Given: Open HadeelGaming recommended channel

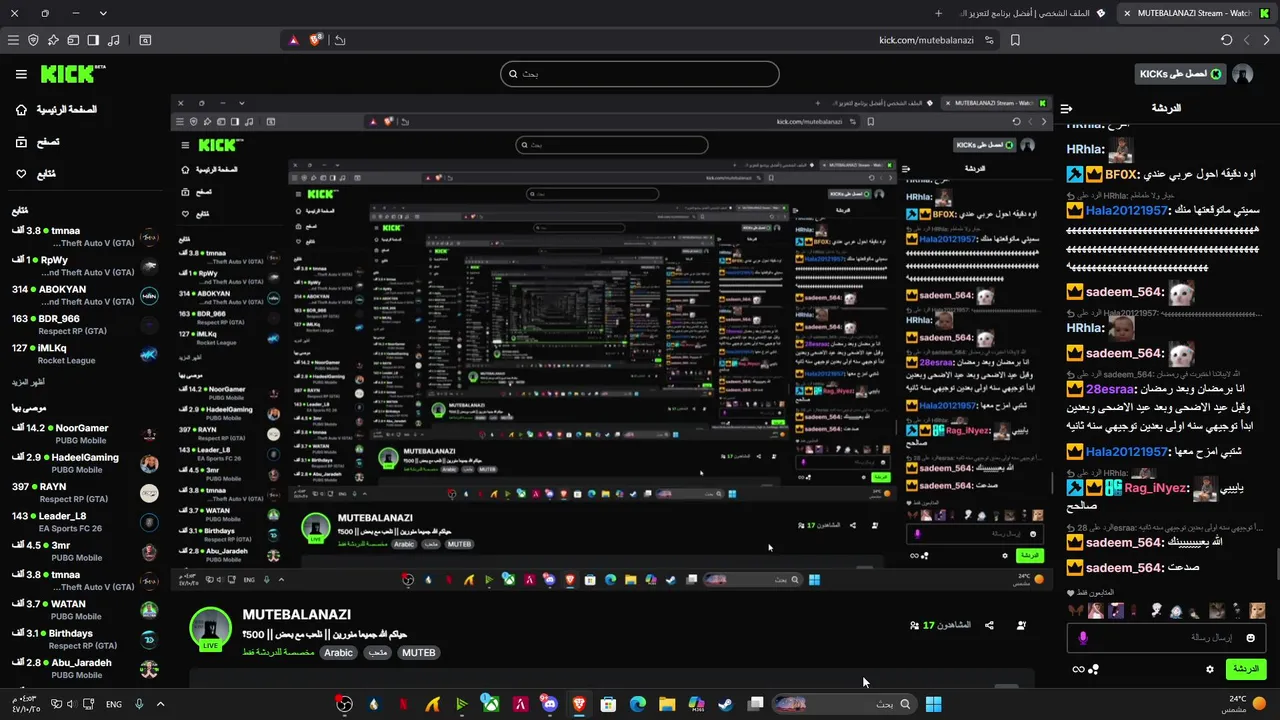Looking at the screenshot, I should (85, 463).
